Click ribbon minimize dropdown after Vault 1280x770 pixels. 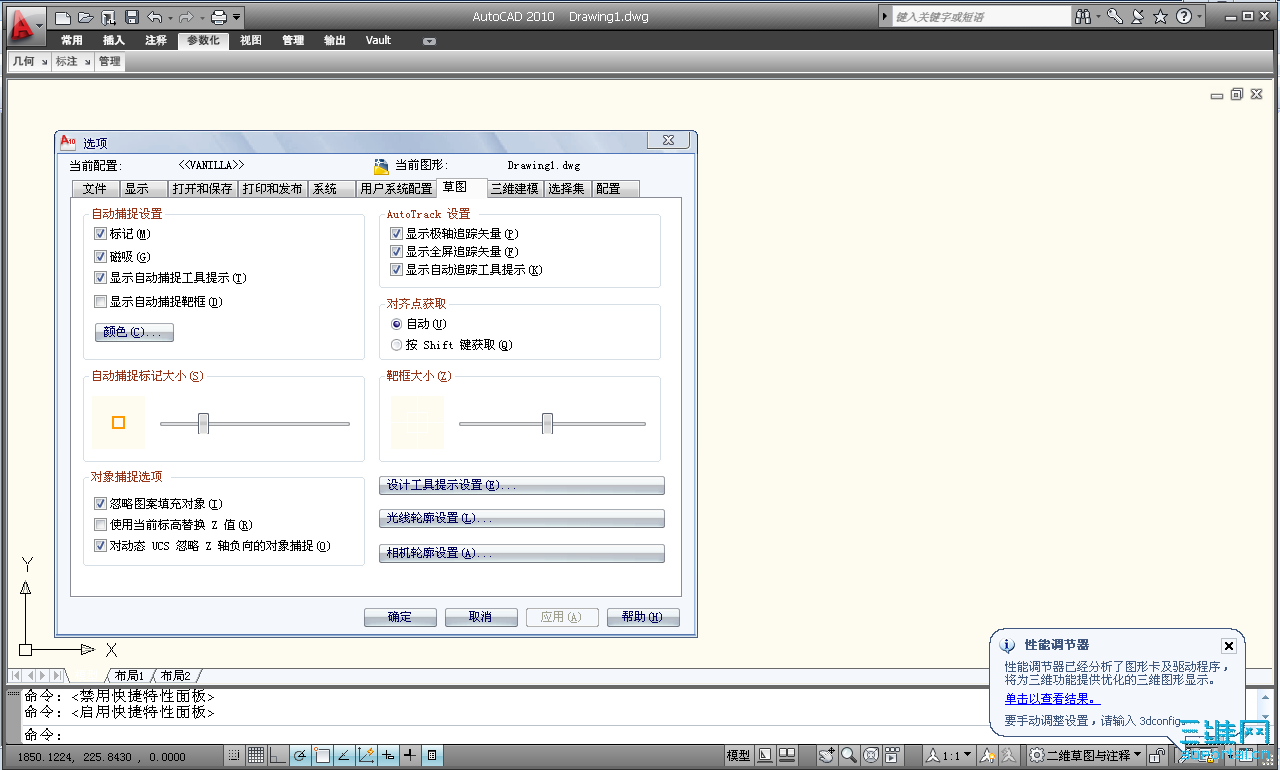429,41
